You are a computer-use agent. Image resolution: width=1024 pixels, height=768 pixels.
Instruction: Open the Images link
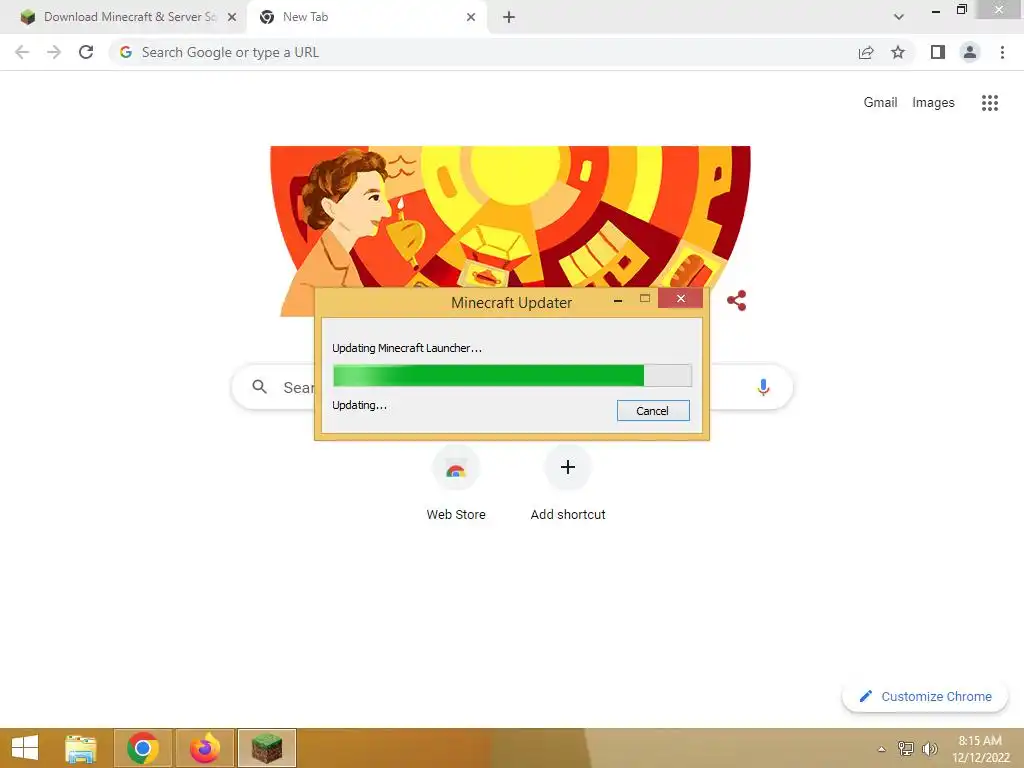tap(933, 103)
